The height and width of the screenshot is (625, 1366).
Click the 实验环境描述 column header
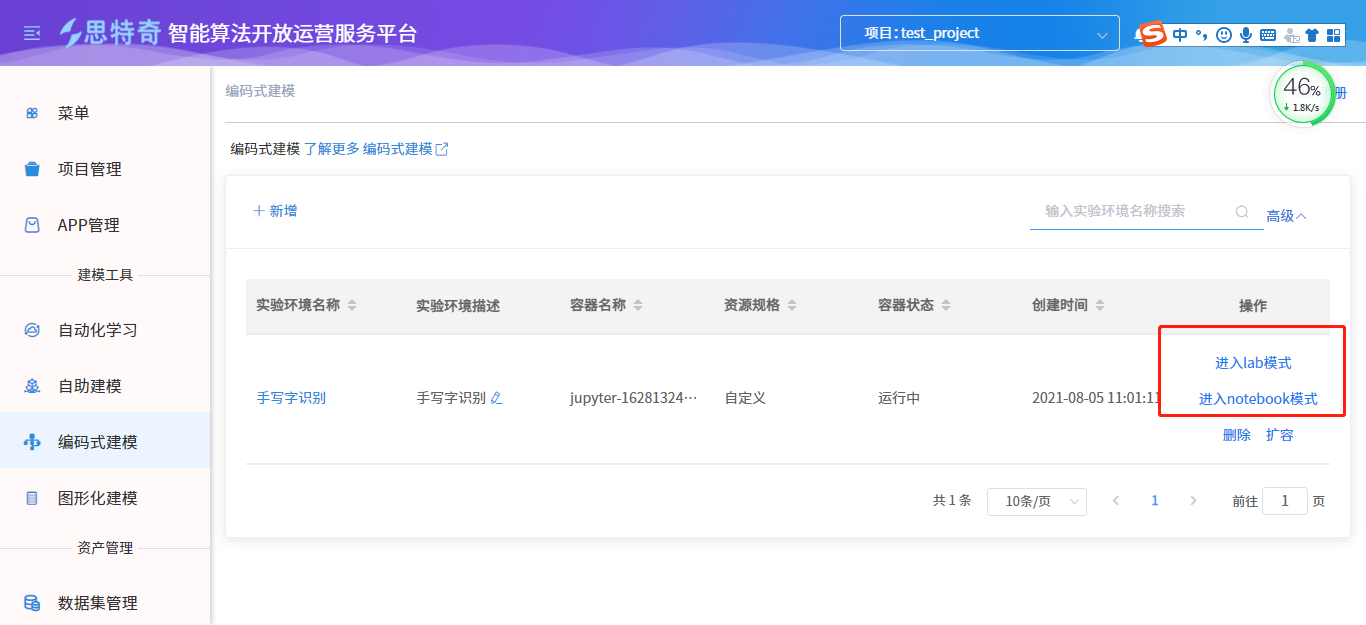pos(458,306)
